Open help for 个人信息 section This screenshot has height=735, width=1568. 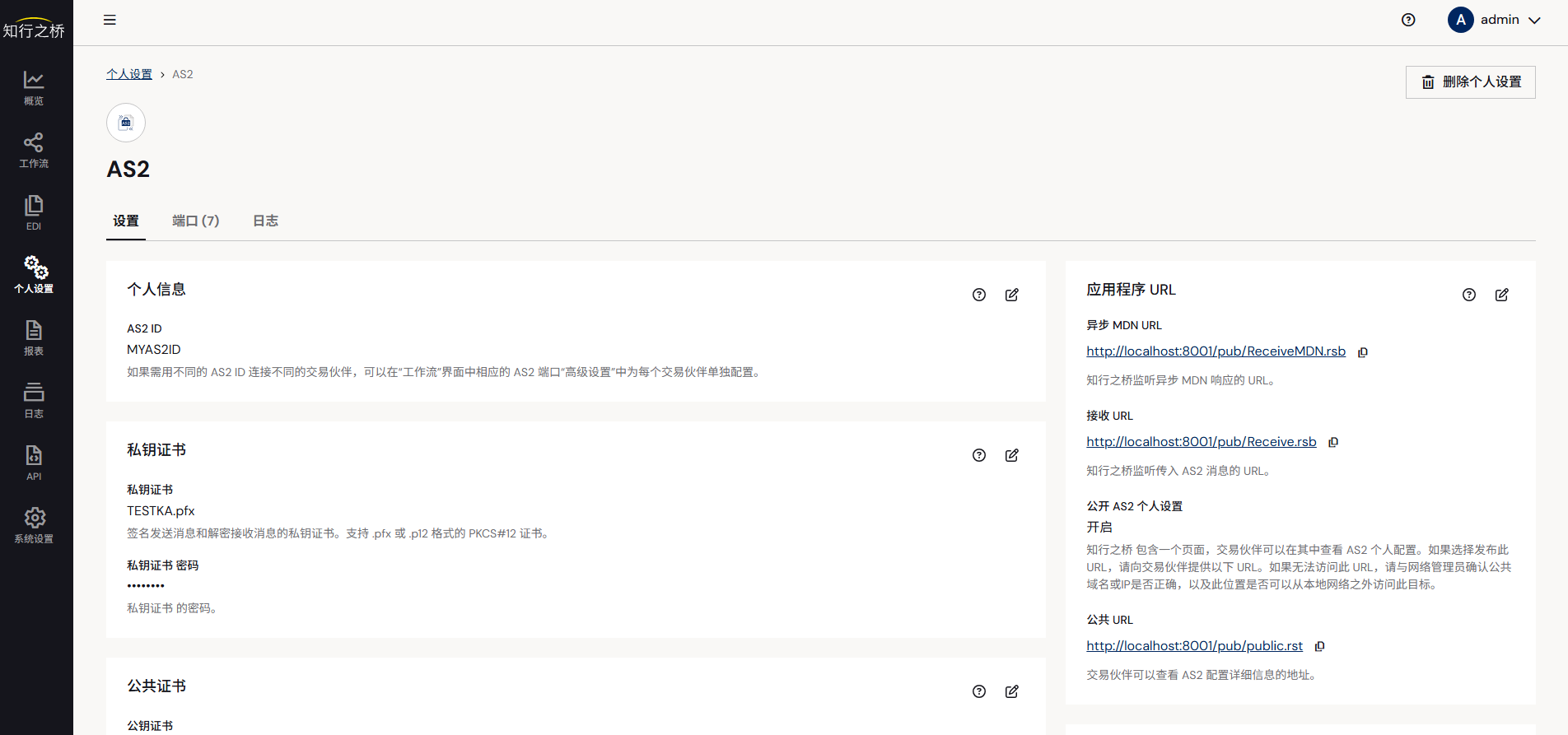(x=979, y=295)
